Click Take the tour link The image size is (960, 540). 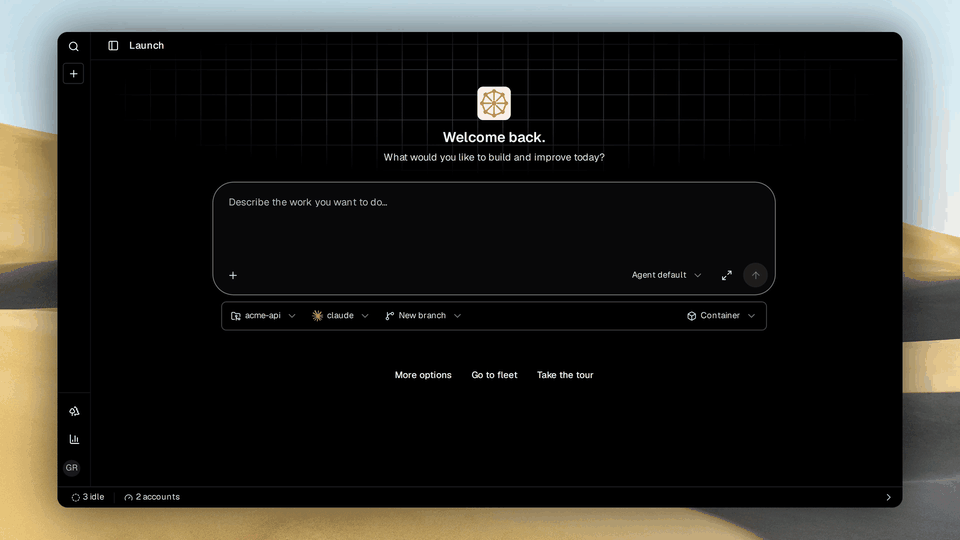click(x=565, y=375)
